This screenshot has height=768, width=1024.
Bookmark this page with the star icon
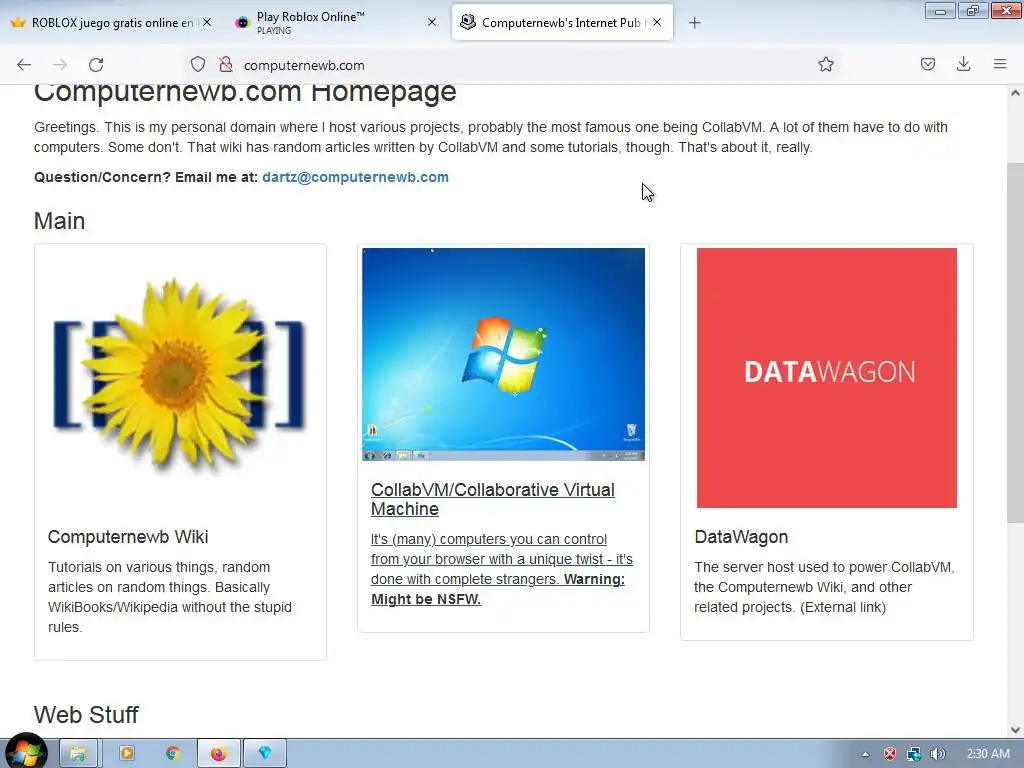(x=825, y=64)
